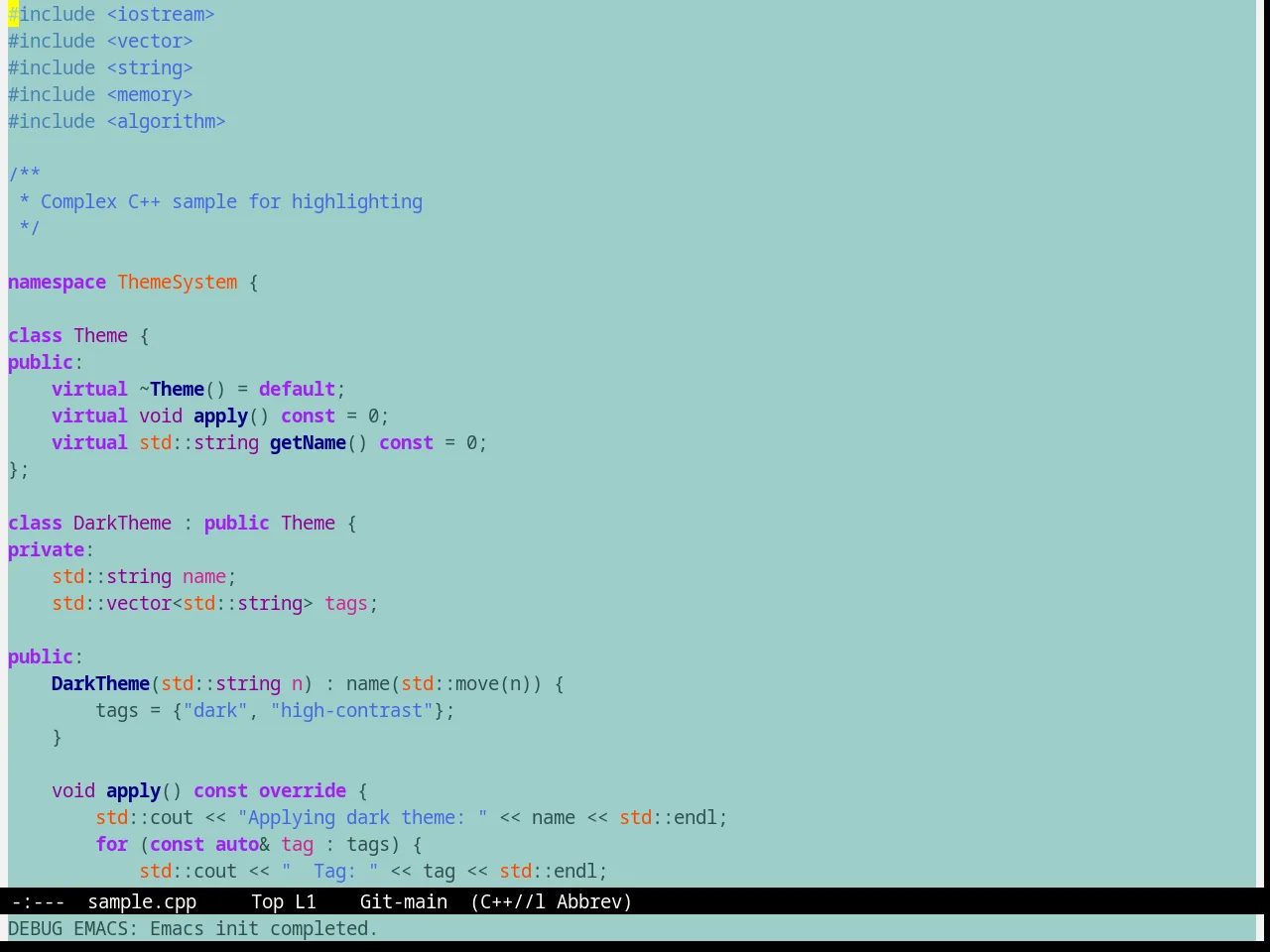The width and height of the screenshot is (1270, 952).
Task: Click the ThemeSystem namespace name
Action: [x=178, y=282]
